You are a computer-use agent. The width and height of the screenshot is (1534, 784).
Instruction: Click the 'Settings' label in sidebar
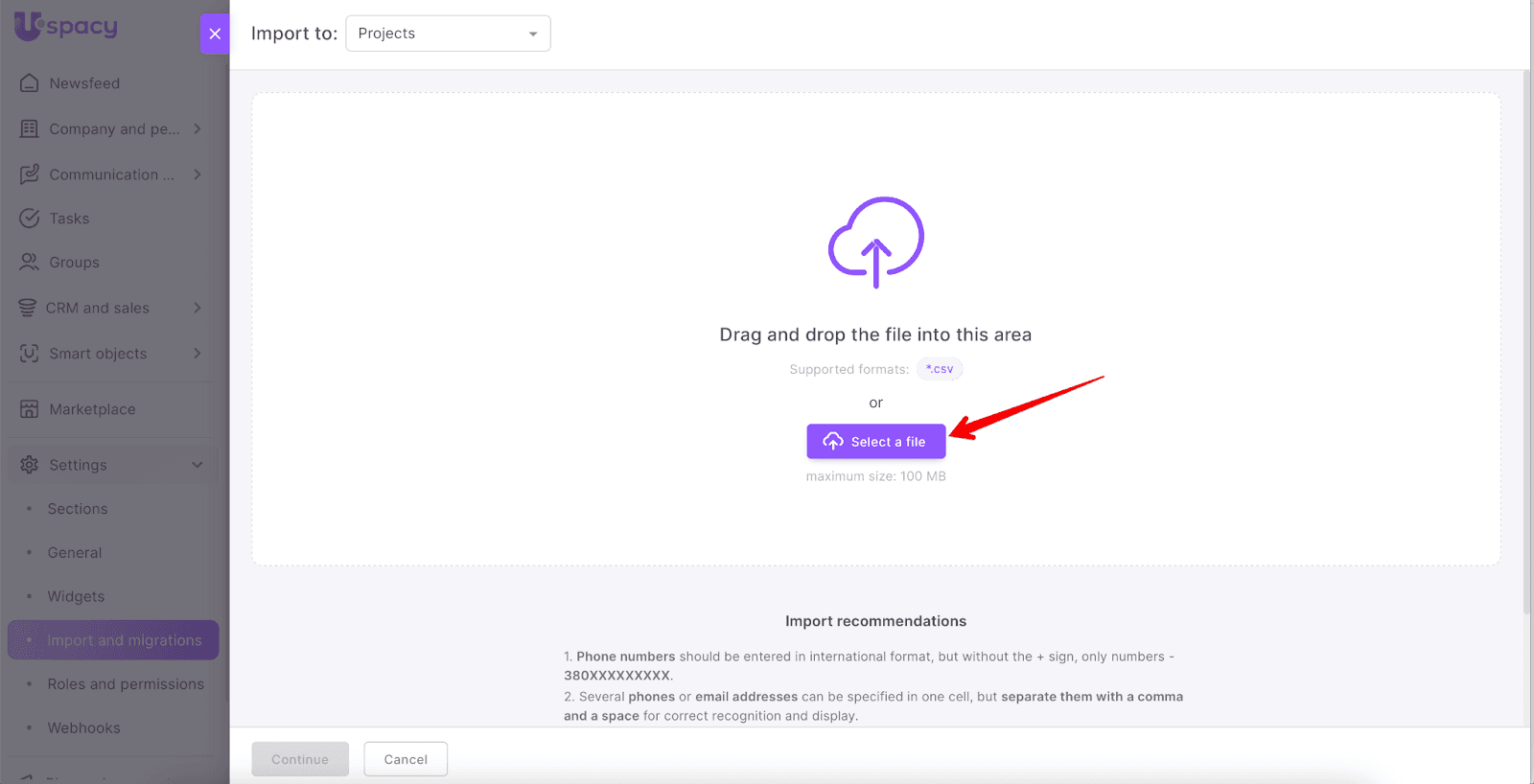(78, 465)
